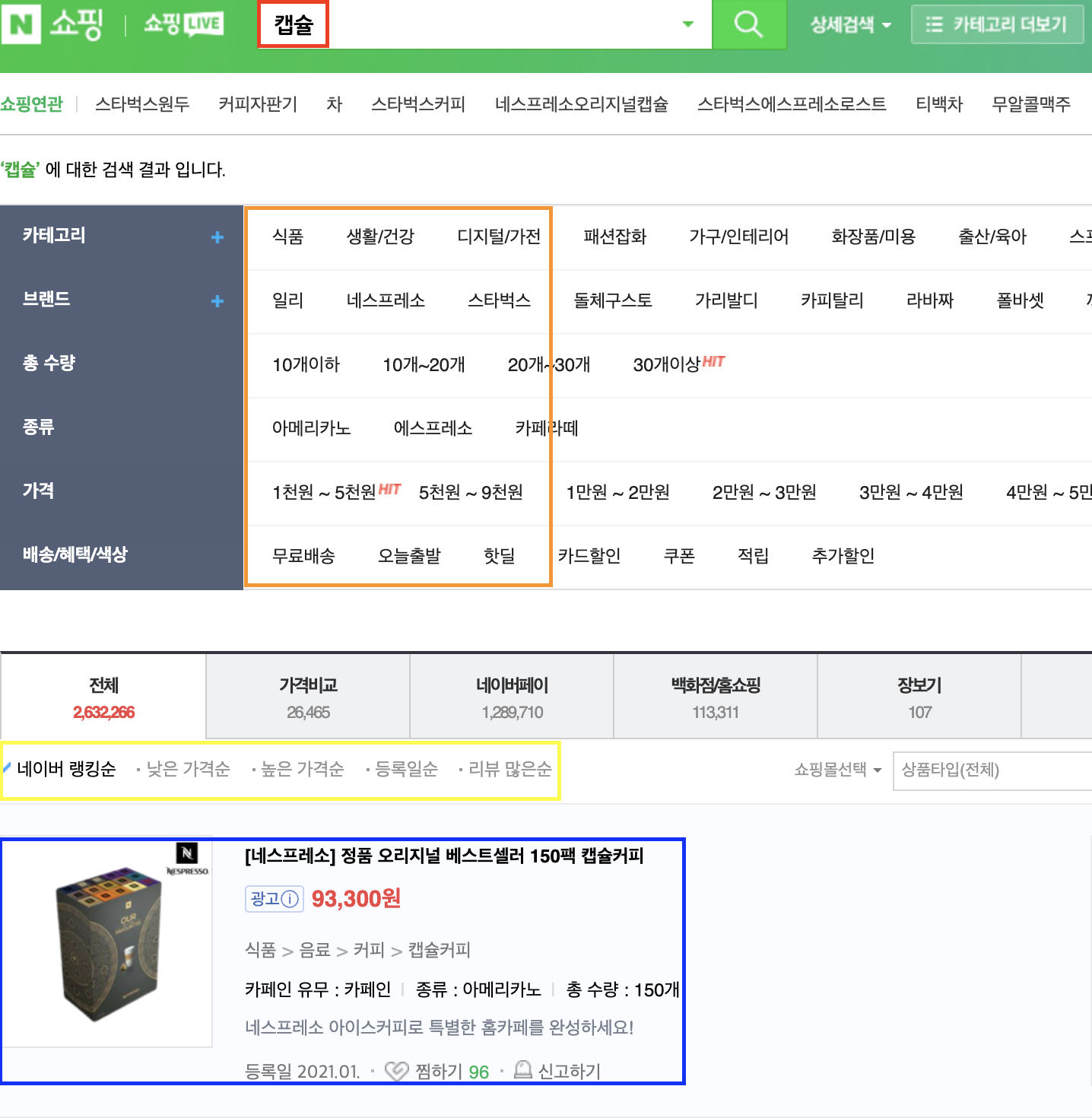The width and height of the screenshot is (1092, 1118).
Task: Click related search 차
Action: [x=335, y=104]
